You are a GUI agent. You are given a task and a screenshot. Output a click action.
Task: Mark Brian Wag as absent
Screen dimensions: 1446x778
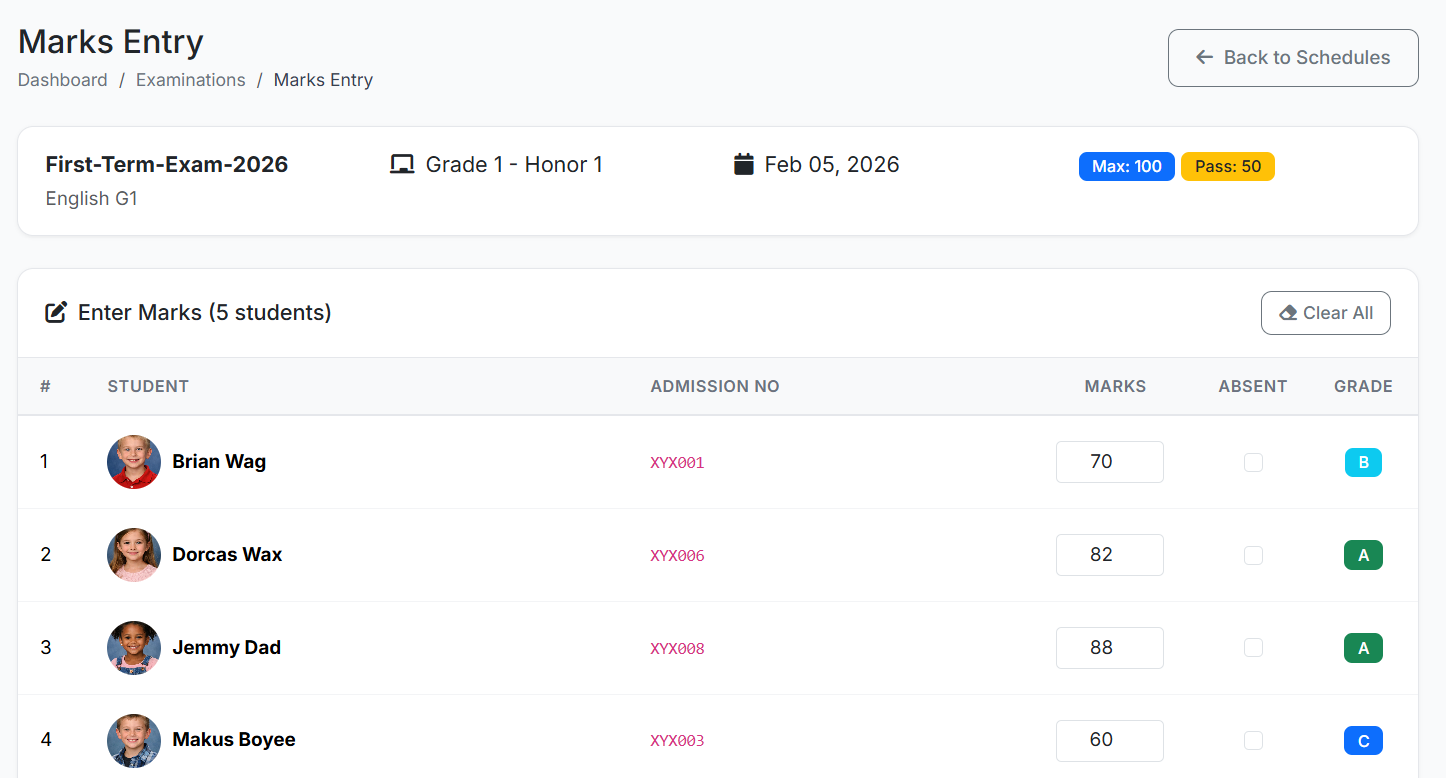tap(1253, 462)
